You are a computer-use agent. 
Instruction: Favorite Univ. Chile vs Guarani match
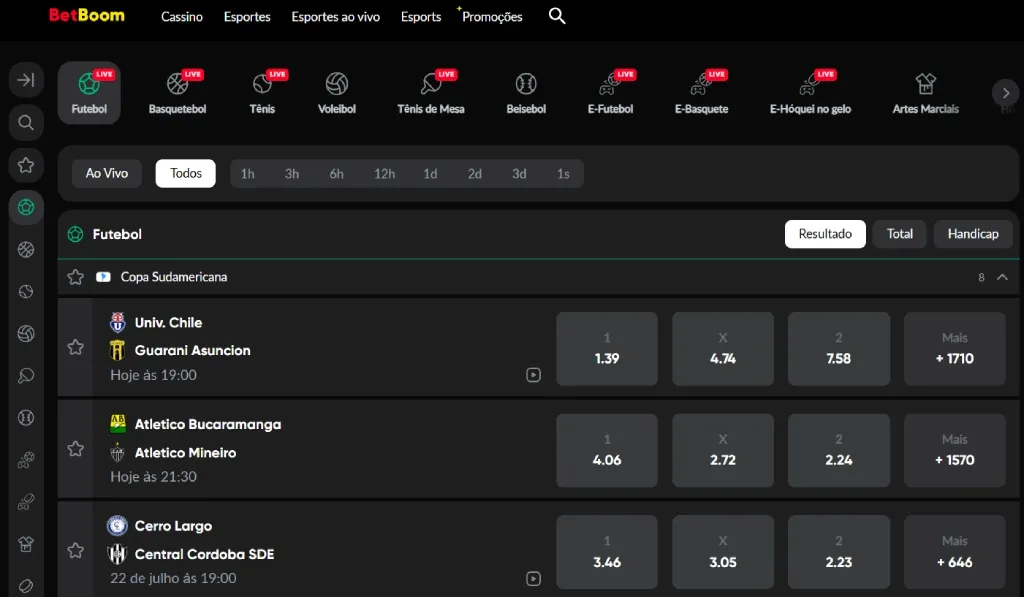(76, 347)
